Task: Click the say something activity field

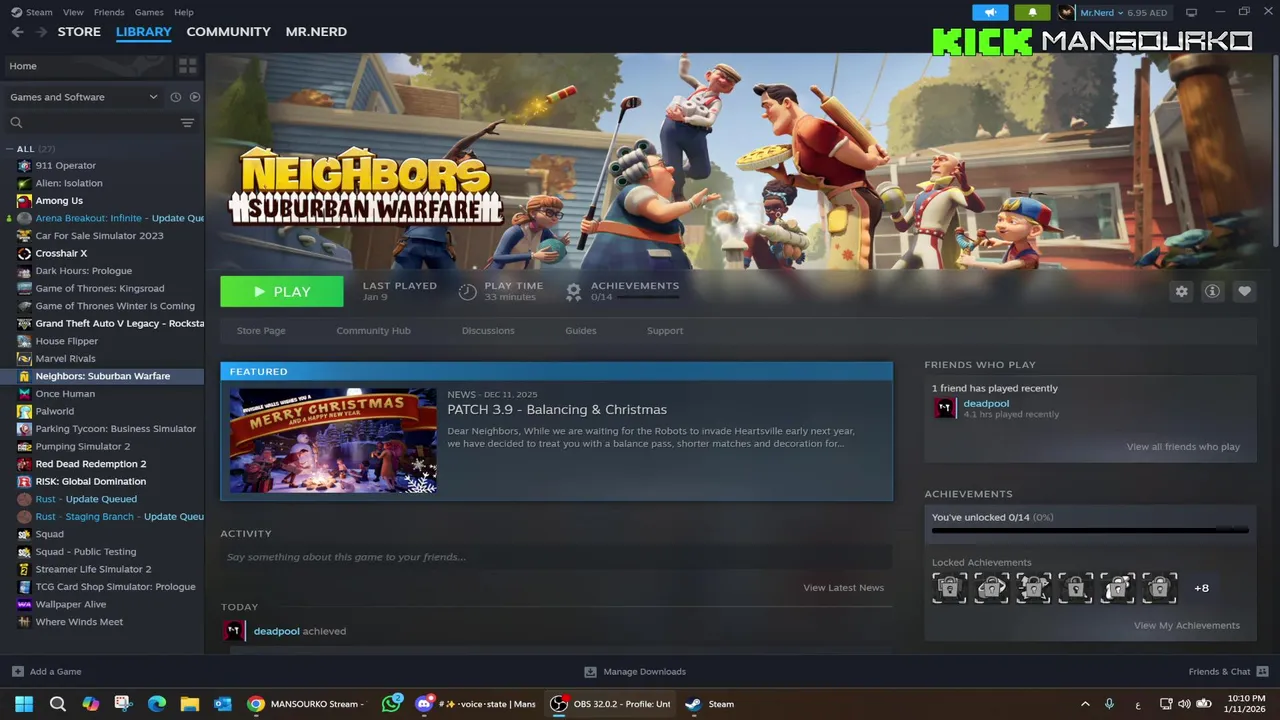Action: [556, 557]
